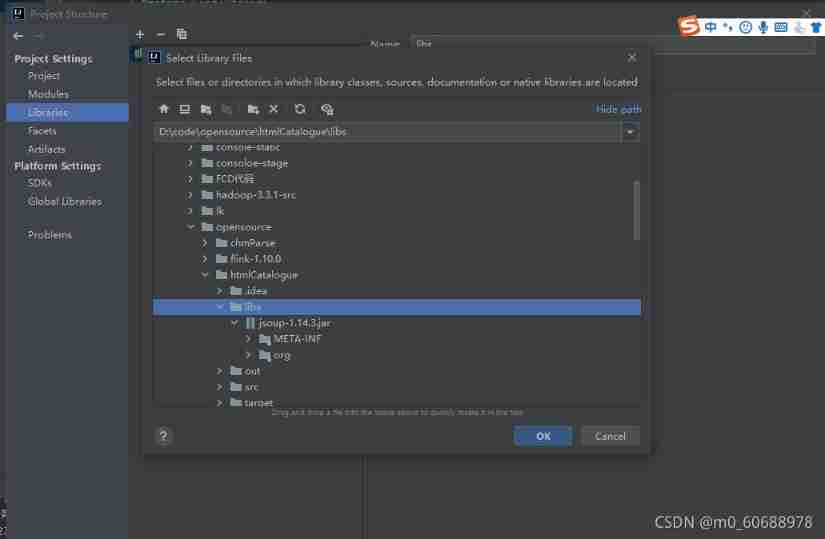Open the path history dropdown

click(630, 132)
